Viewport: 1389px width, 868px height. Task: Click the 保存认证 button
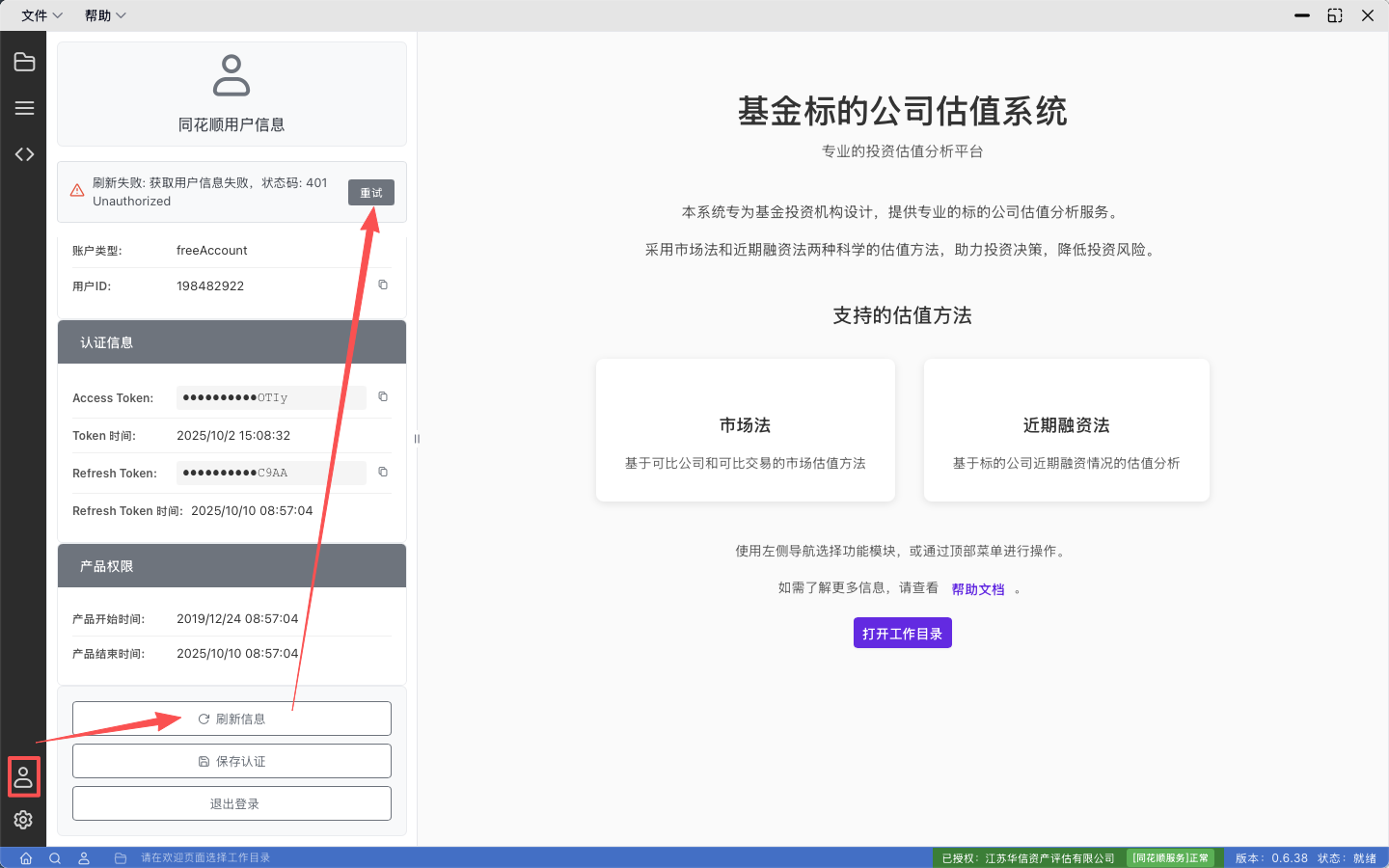click(x=231, y=761)
